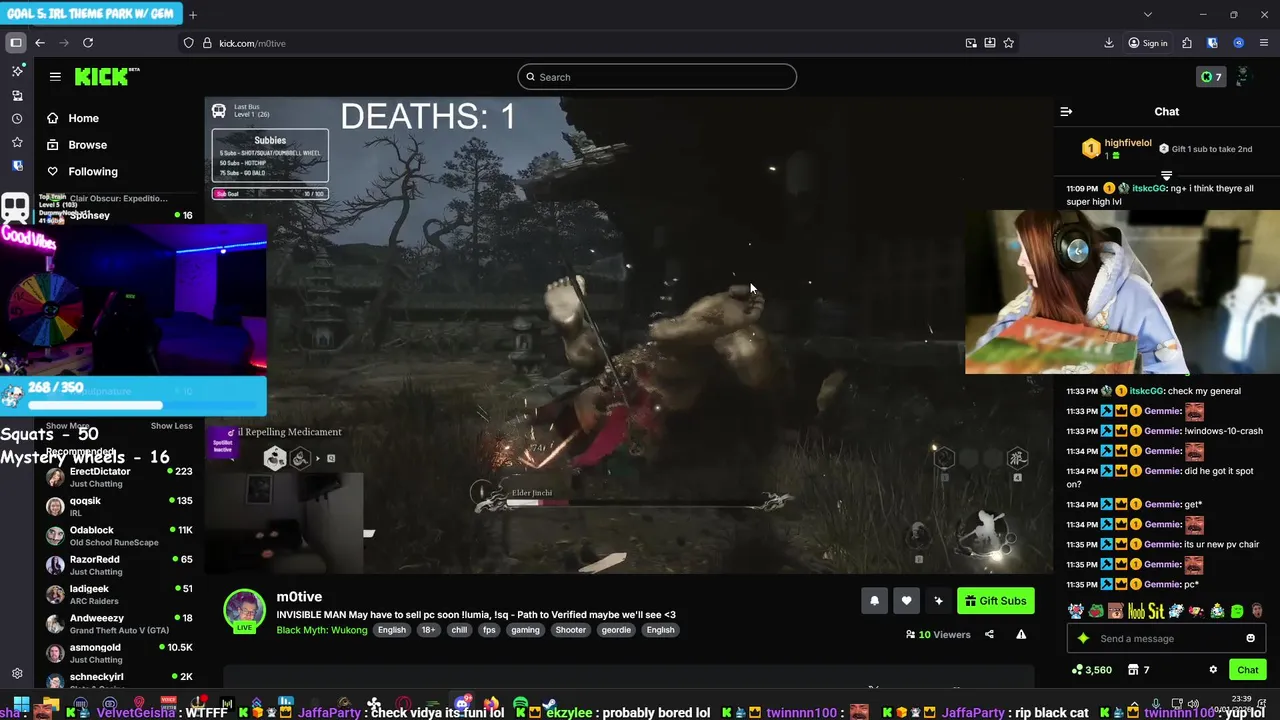Expand the pinned gift leaderboard handle
This screenshot has height=720, width=1280.
tap(1166, 175)
